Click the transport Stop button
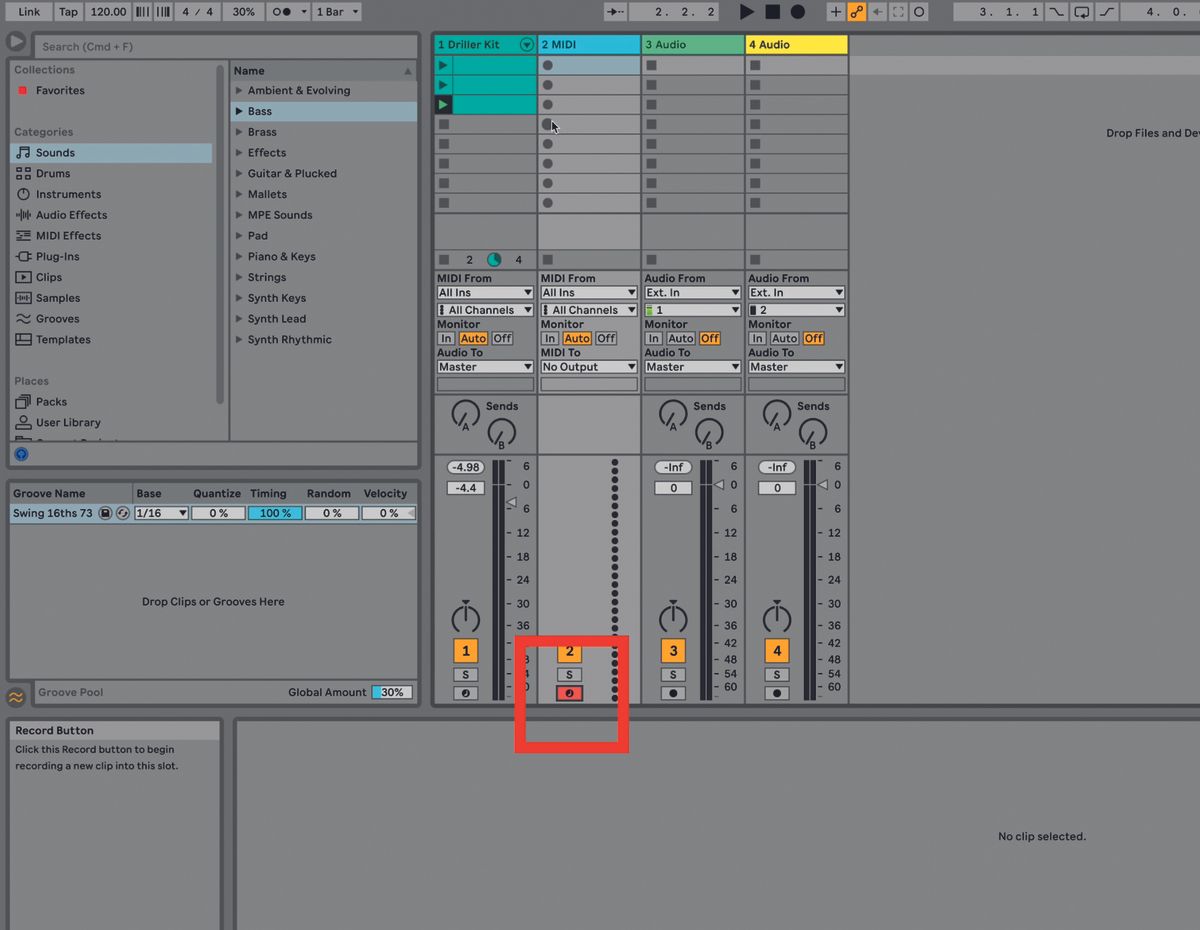 coord(772,12)
